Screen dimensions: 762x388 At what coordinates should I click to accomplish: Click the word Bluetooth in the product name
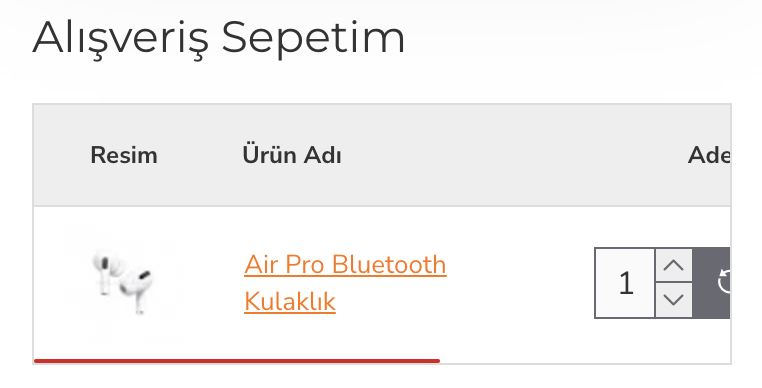tap(389, 265)
